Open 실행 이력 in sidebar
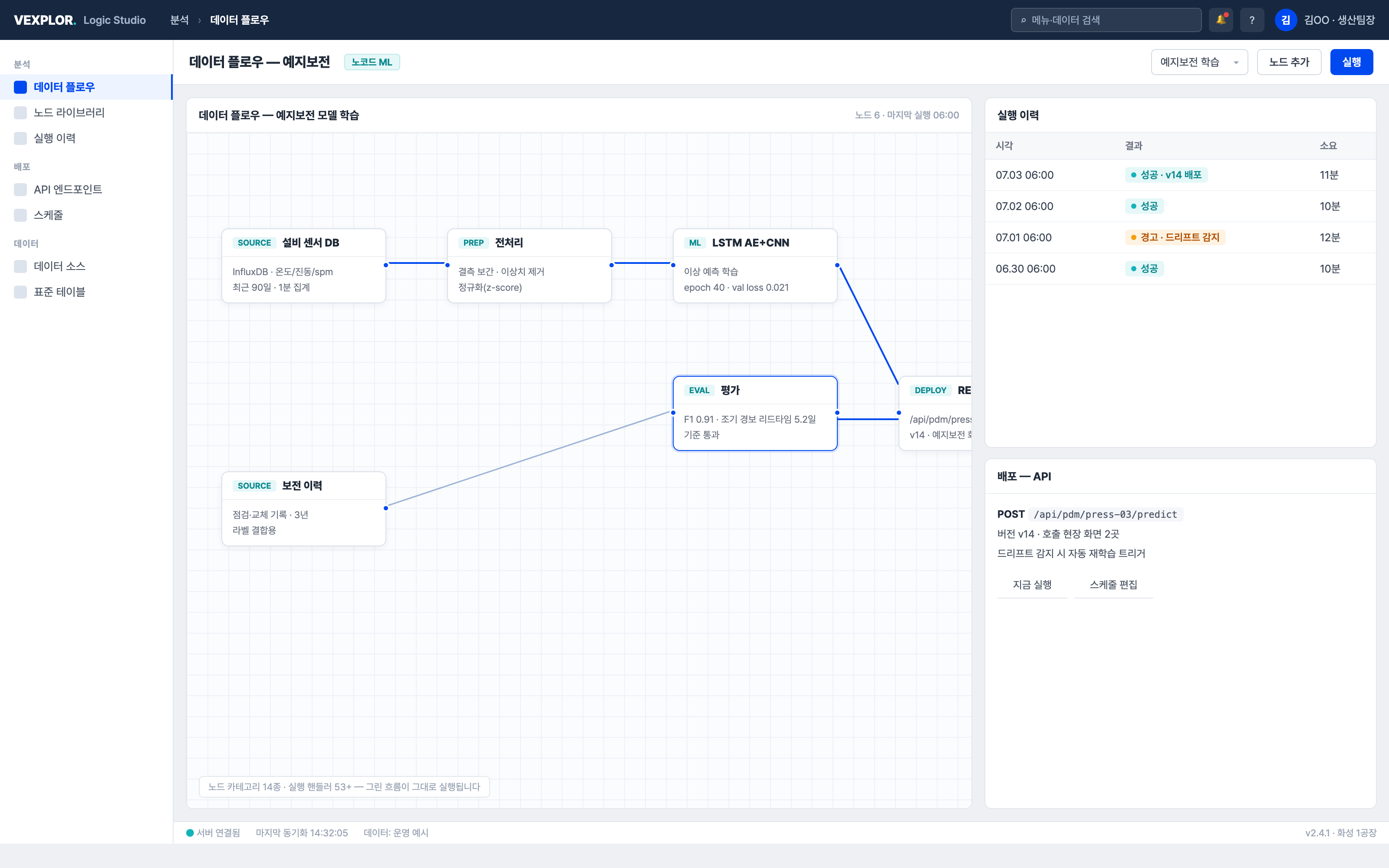The height and width of the screenshot is (868, 1389). pyautogui.click(x=86, y=138)
